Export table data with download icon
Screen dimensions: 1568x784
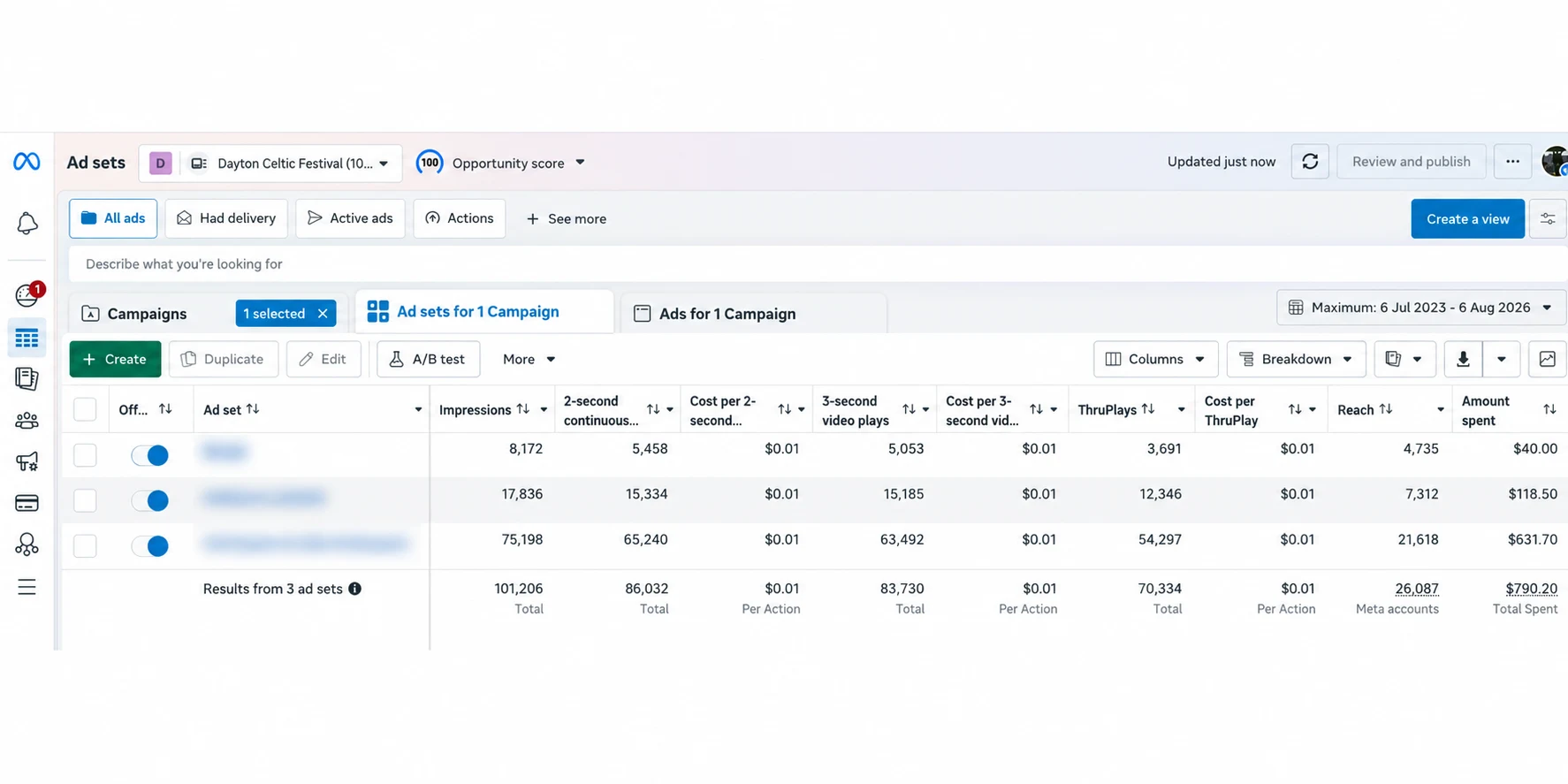(1463, 359)
